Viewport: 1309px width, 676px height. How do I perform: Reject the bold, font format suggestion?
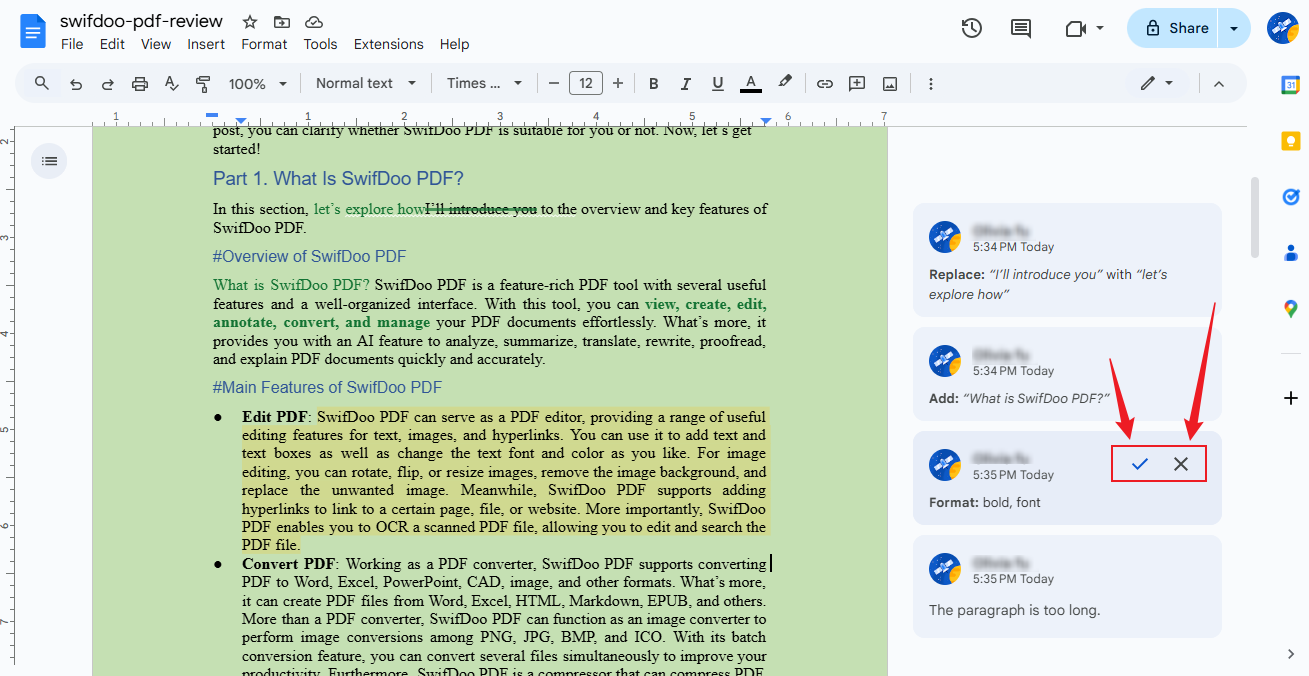point(1181,464)
